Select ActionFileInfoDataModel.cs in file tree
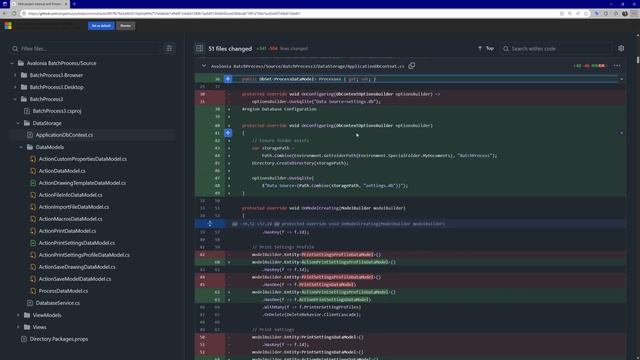Screen dimensions: 640x360 (x=71, y=195)
